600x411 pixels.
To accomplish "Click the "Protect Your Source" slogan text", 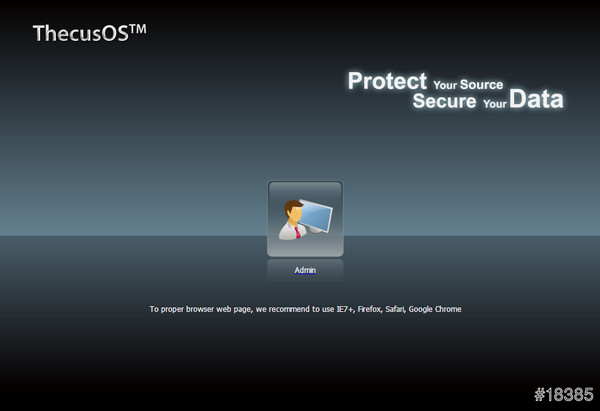I will (x=426, y=81).
